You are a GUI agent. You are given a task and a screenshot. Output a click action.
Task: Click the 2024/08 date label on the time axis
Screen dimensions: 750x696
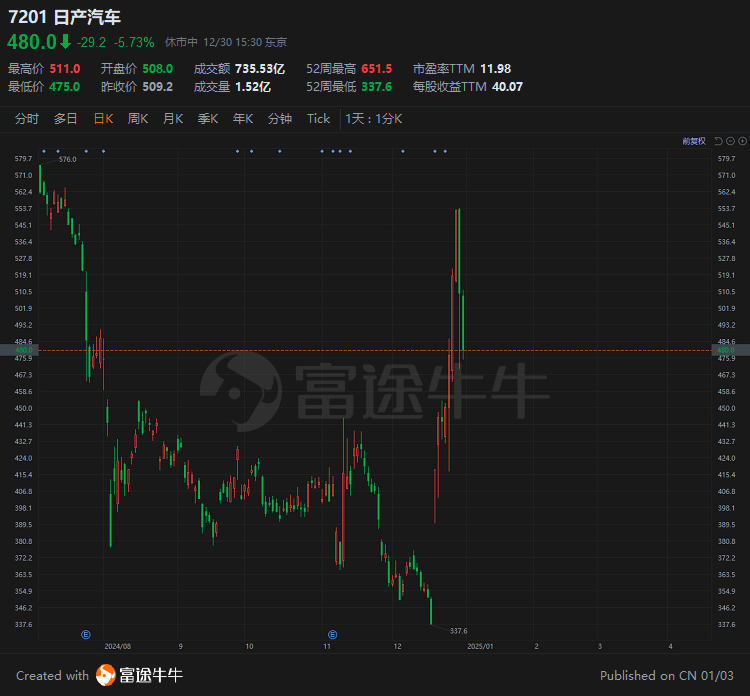point(118,646)
